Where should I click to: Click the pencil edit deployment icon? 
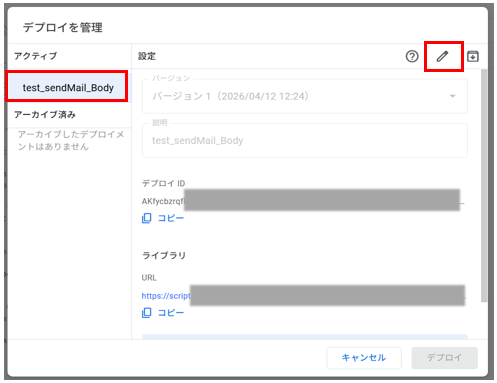point(443,56)
